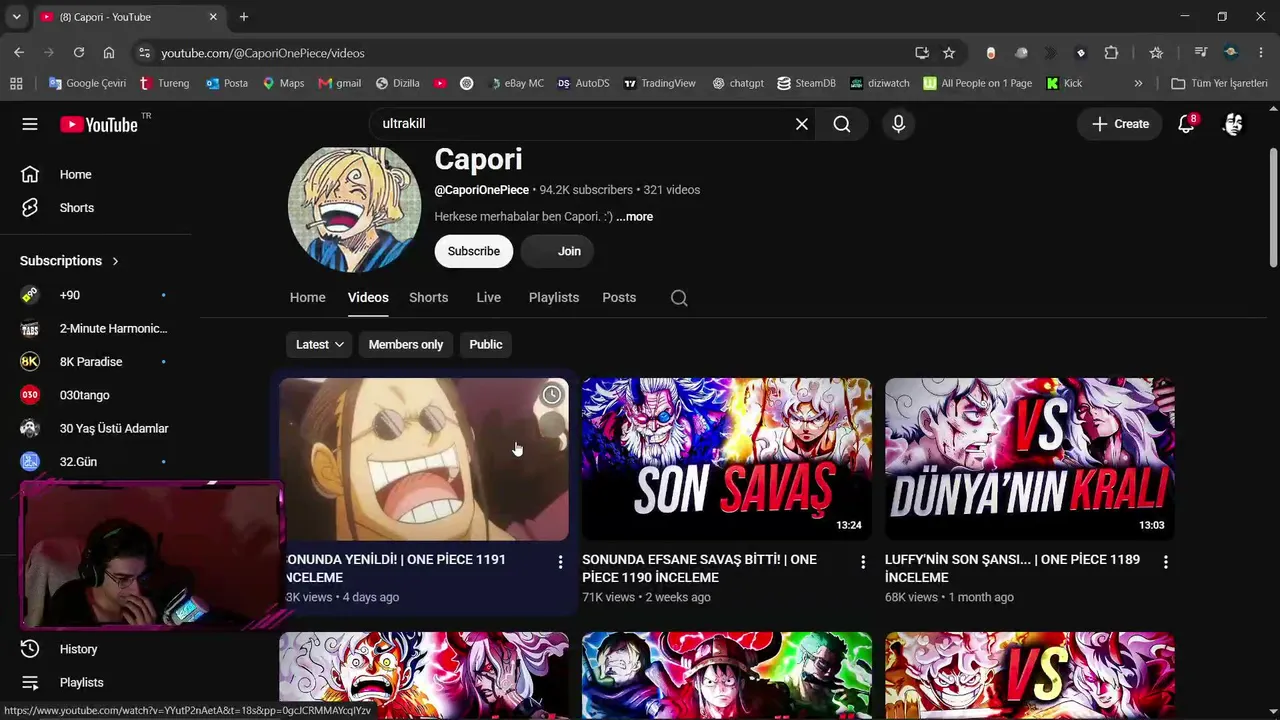Open the Latest sort dropdown
1280x720 pixels.
pos(320,344)
